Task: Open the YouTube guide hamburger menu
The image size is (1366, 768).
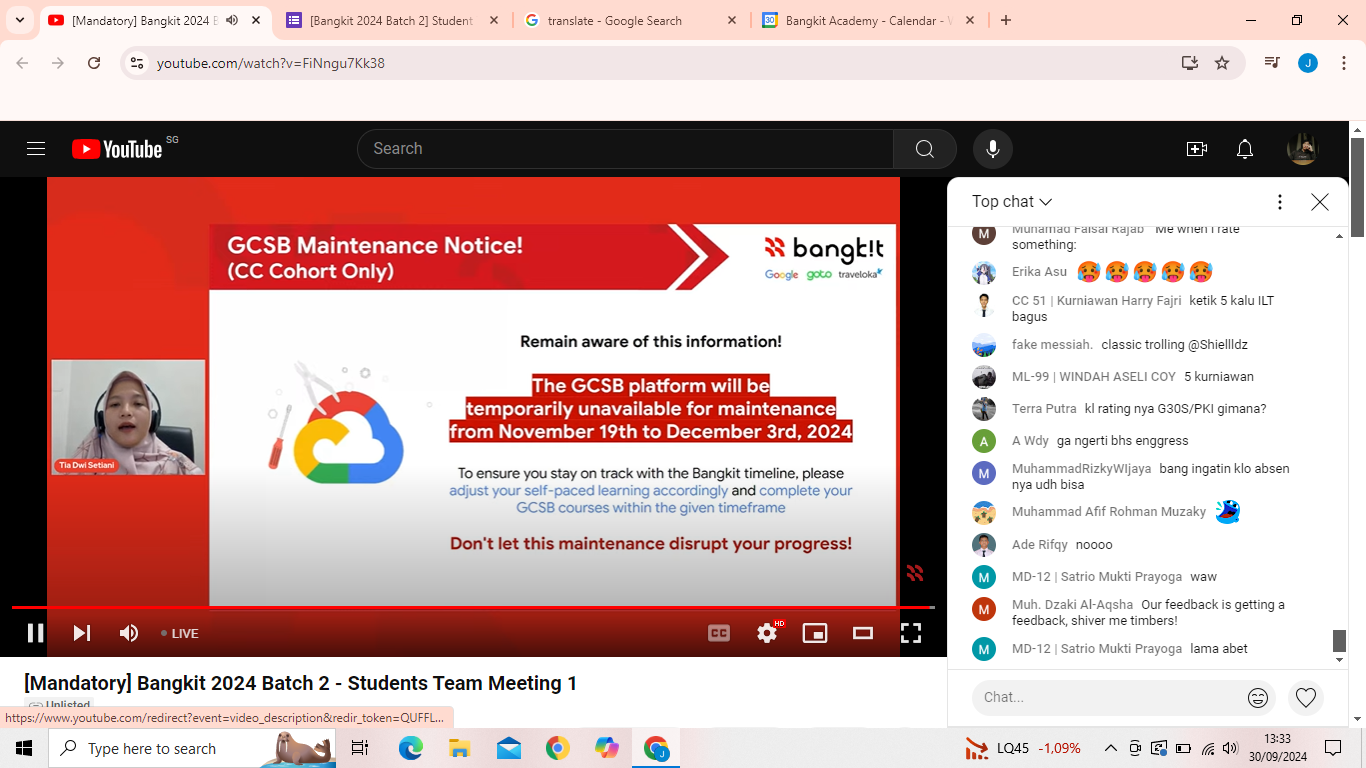Action: tap(36, 149)
